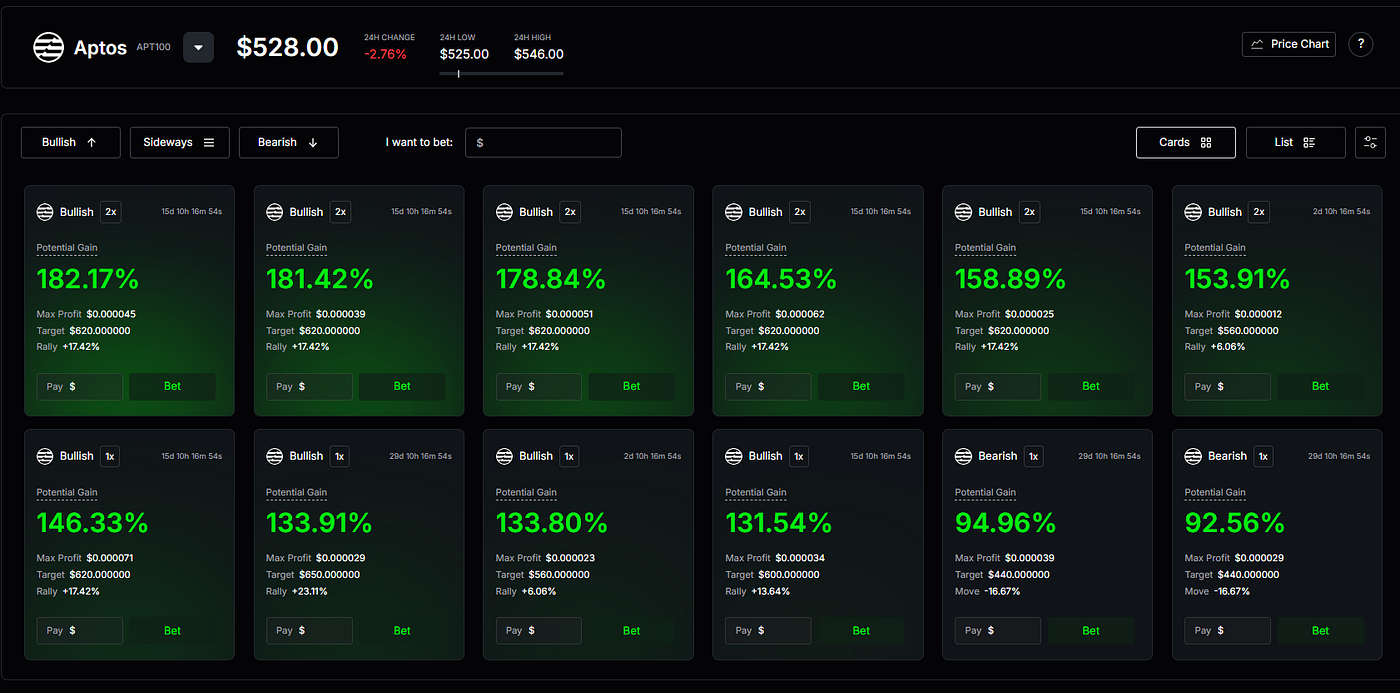Focus the Pay field on the 94.96% card
1400x693 pixels.
click(x=998, y=631)
